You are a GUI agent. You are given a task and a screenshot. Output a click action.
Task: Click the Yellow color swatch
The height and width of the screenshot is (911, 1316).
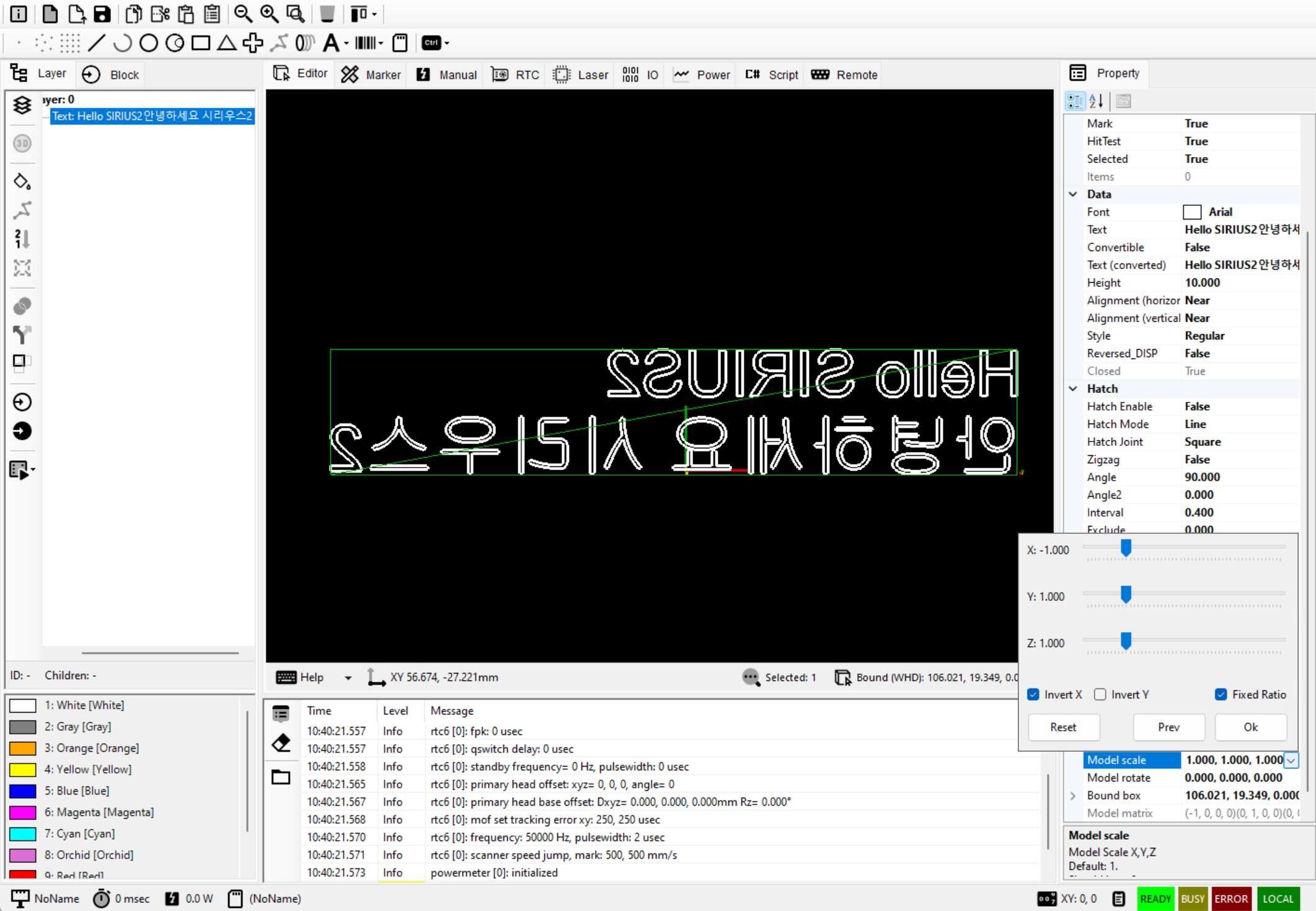(x=23, y=770)
